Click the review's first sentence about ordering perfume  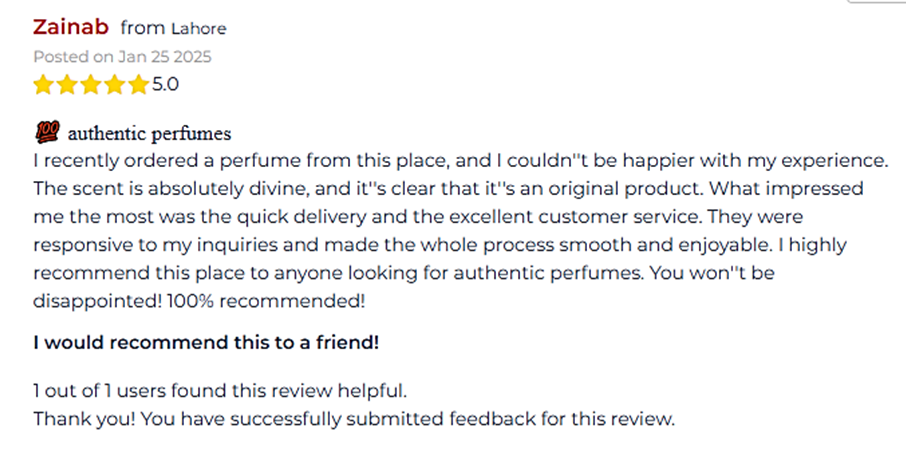pos(460,161)
